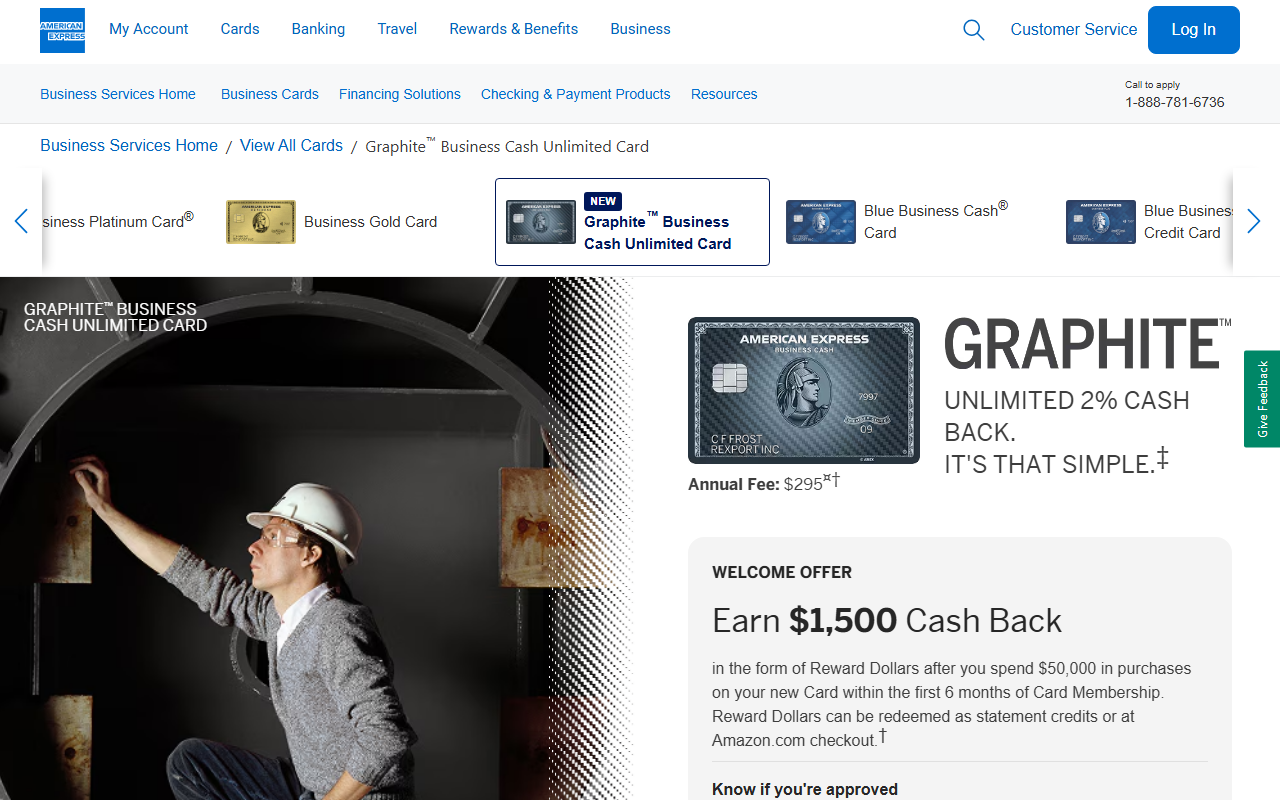Open the Business menu
Image resolution: width=1280 pixels, height=800 pixels.
[640, 29]
